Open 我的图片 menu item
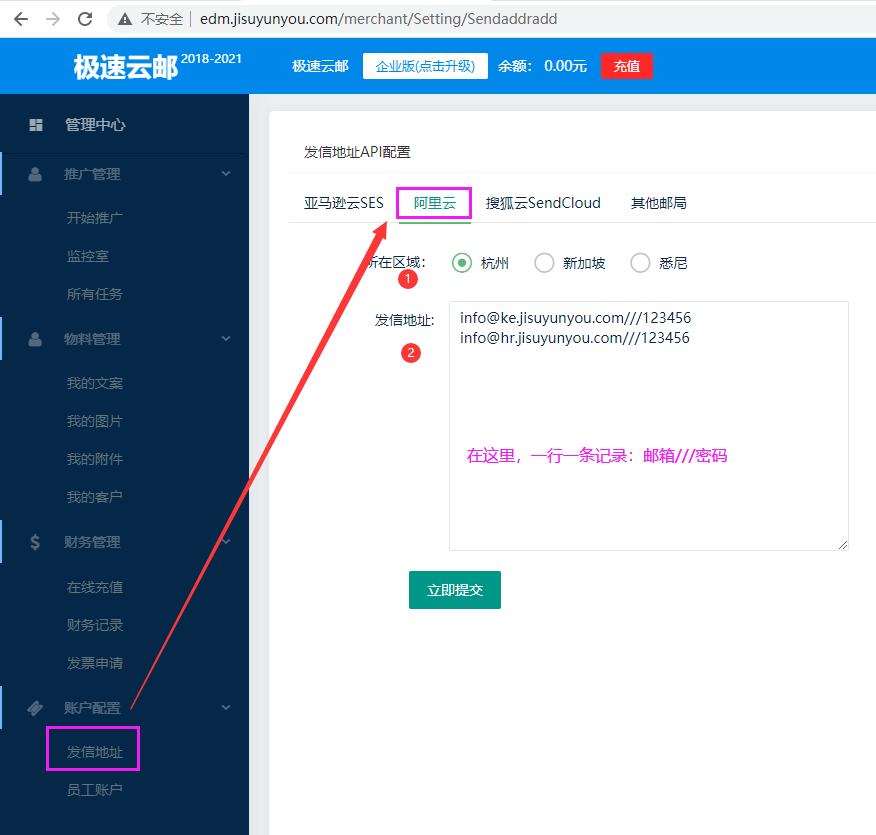Image resolution: width=876 pixels, height=835 pixels. [x=95, y=421]
